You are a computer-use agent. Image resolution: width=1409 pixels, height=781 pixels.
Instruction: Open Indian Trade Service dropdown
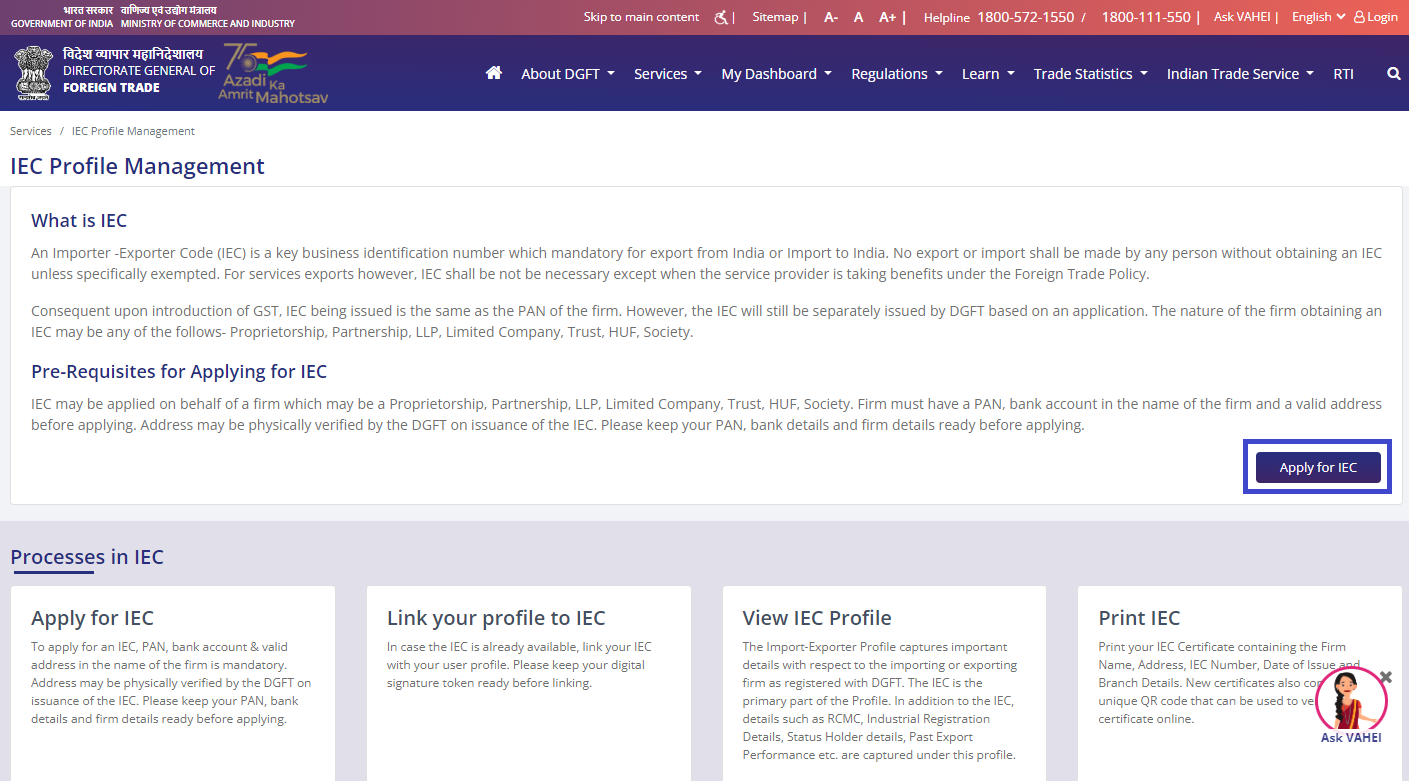coord(1240,74)
